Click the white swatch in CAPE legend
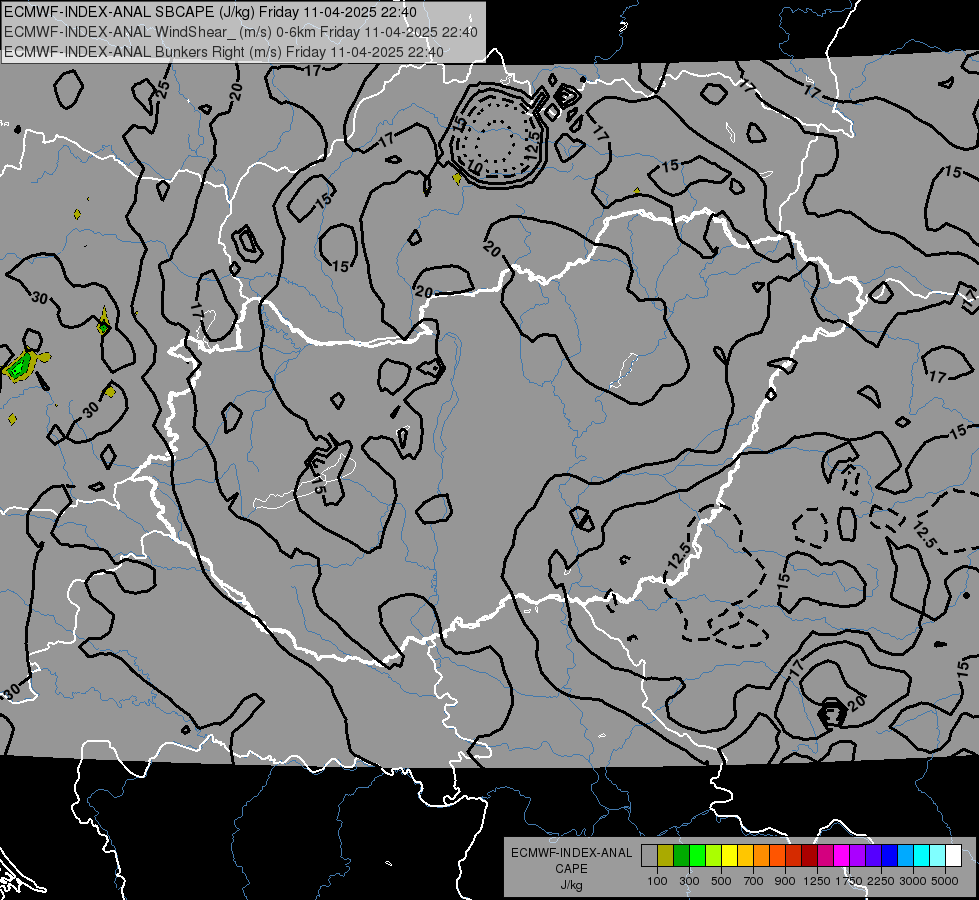This screenshot has width=979, height=900. coord(954,855)
